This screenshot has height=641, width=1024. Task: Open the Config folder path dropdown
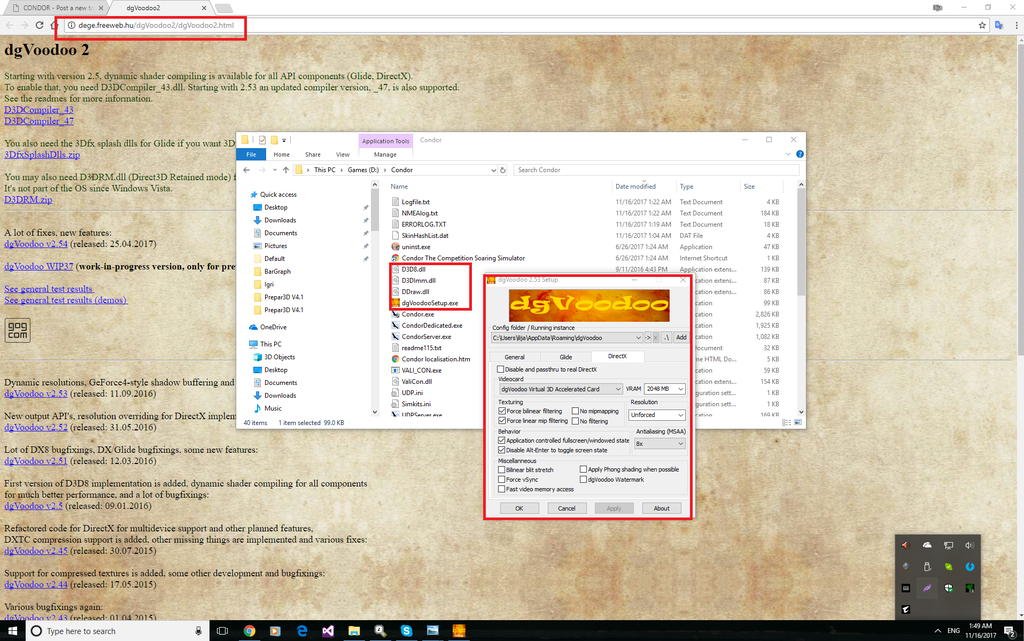pos(638,337)
